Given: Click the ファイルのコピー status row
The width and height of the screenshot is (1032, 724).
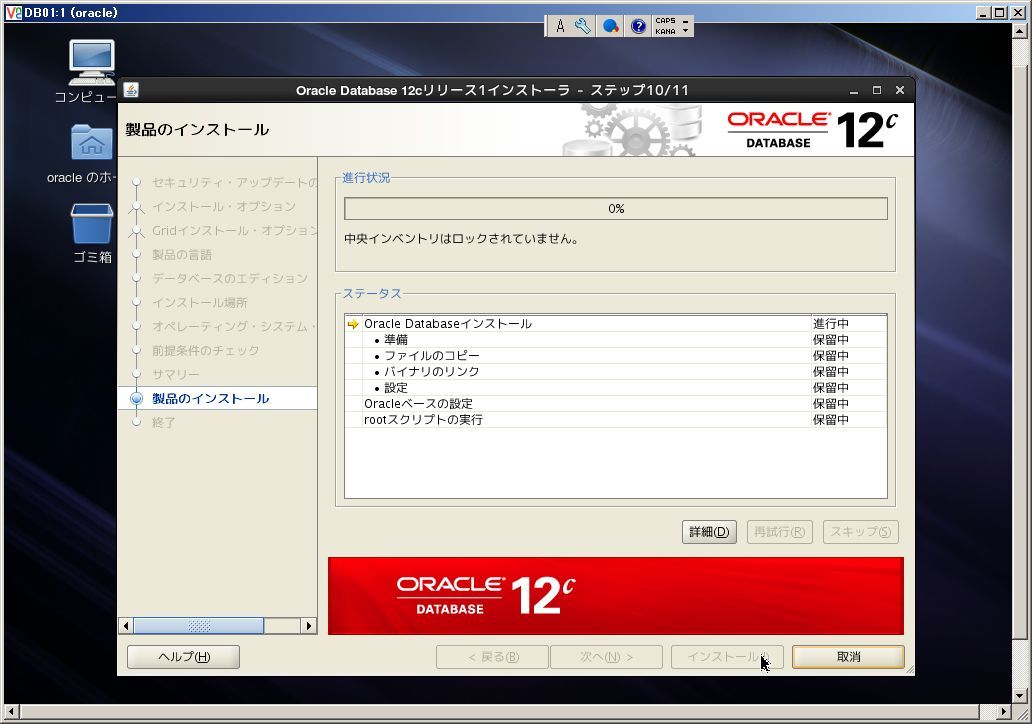Looking at the screenshot, I should click(x=616, y=355).
